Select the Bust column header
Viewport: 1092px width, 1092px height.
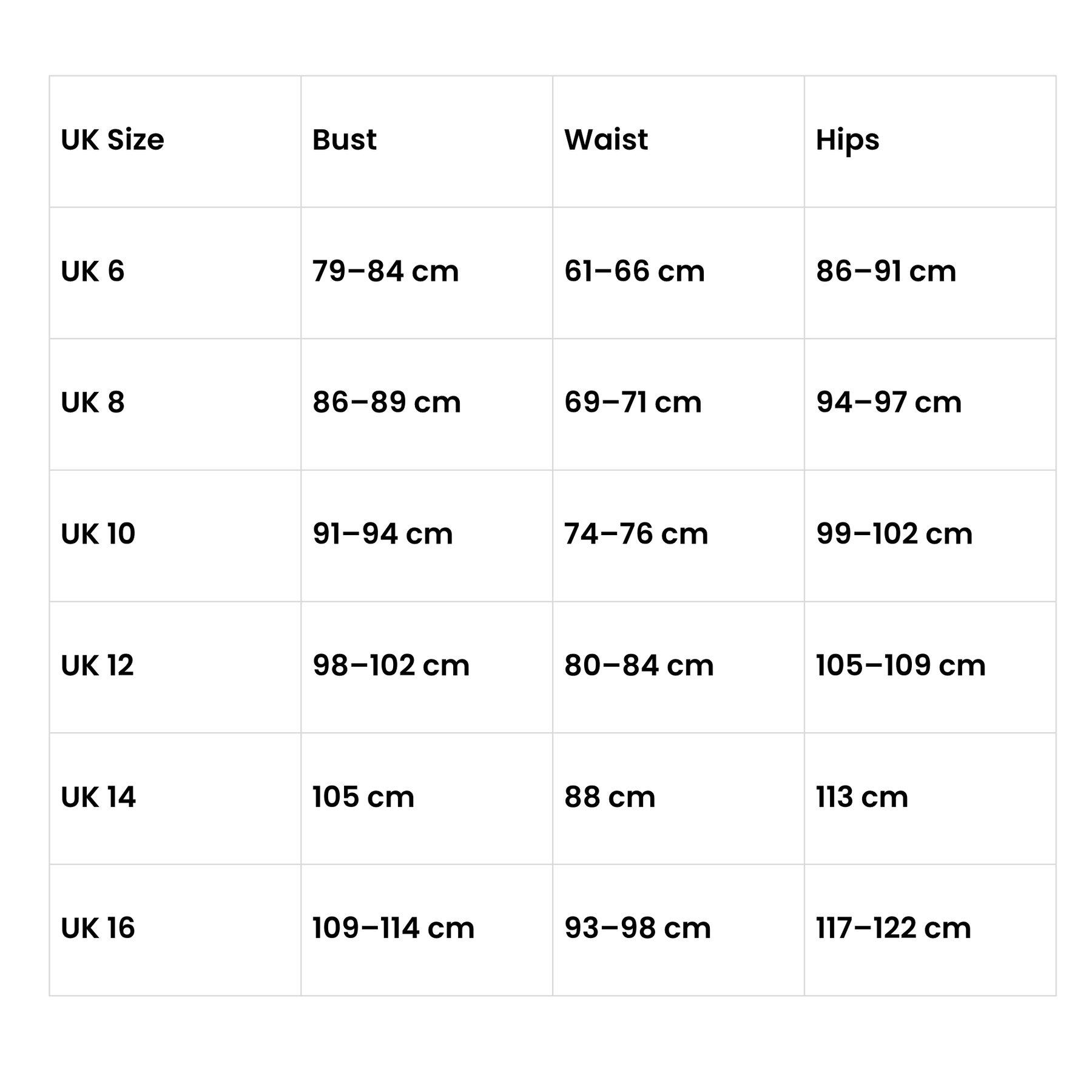[x=344, y=140]
